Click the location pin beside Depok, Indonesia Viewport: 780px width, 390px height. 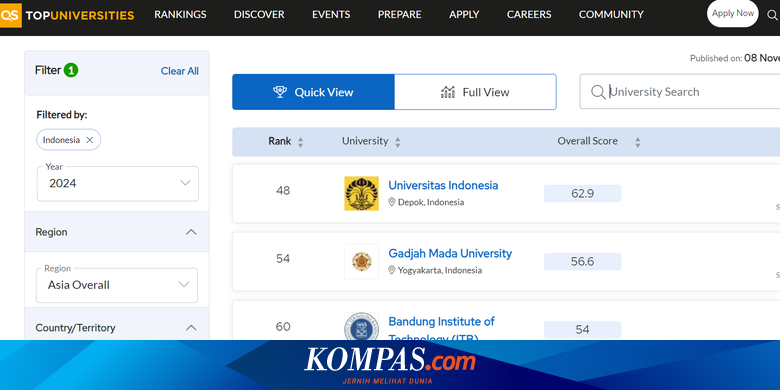(x=391, y=202)
